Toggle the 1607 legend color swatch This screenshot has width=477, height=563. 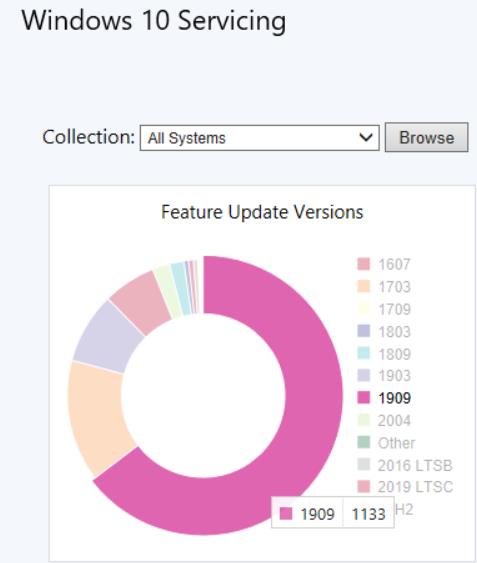(x=363, y=264)
